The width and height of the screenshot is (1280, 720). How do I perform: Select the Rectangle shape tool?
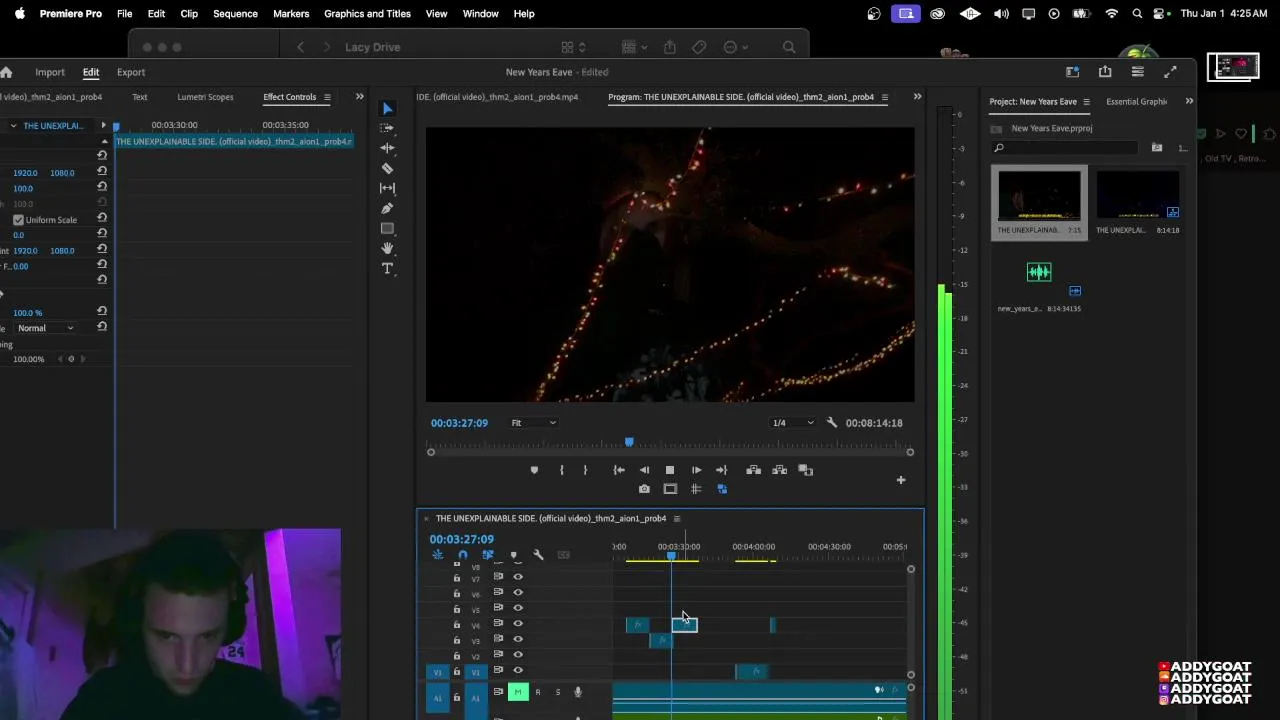coord(388,228)
